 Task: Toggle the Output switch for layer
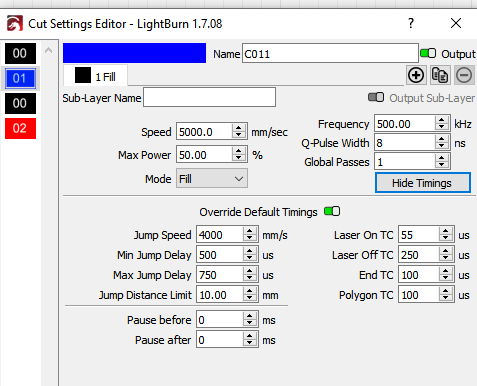[x=428, y=53]
